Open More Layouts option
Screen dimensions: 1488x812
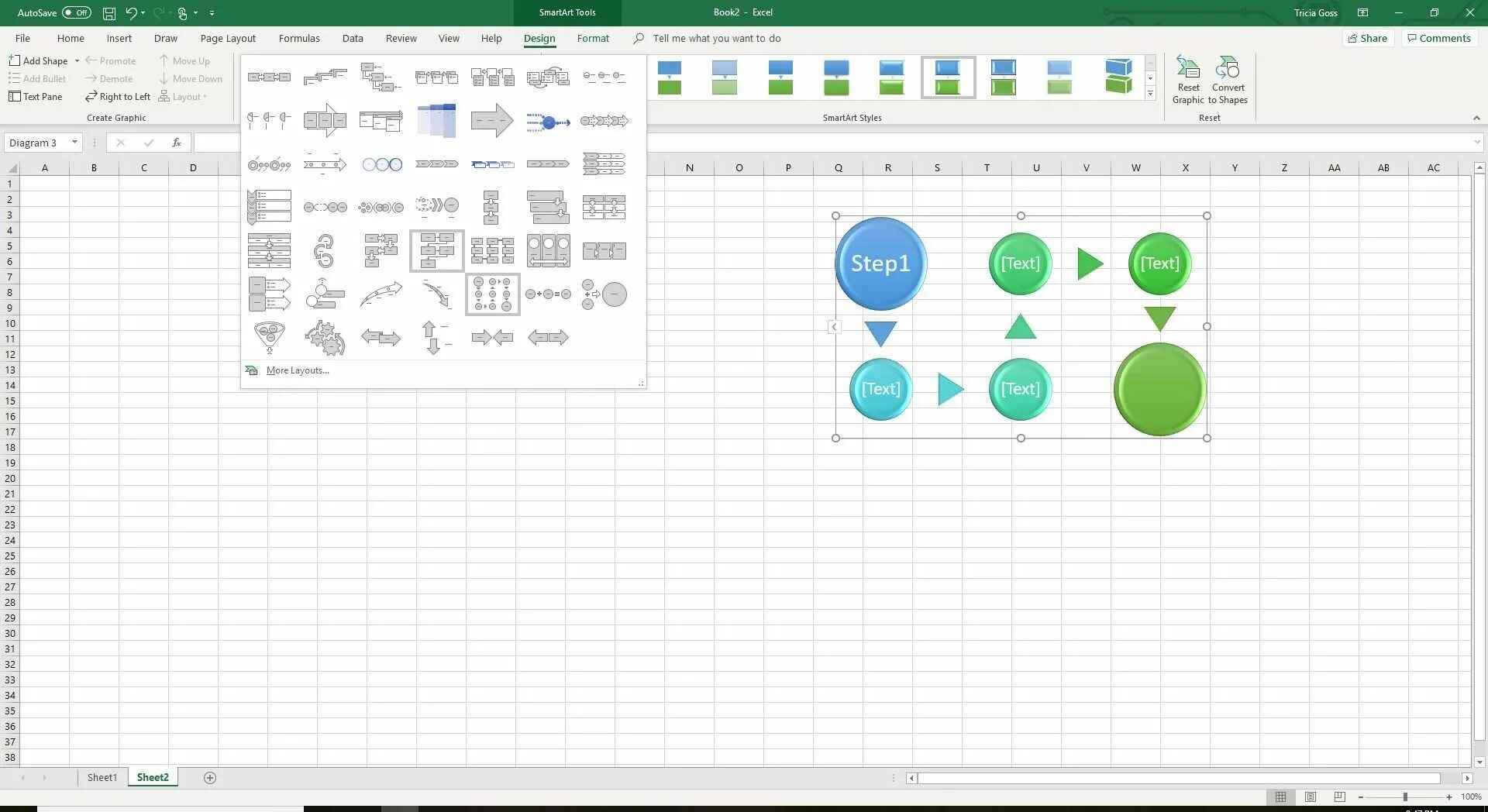pyautogui.click(x=298, y=370)
